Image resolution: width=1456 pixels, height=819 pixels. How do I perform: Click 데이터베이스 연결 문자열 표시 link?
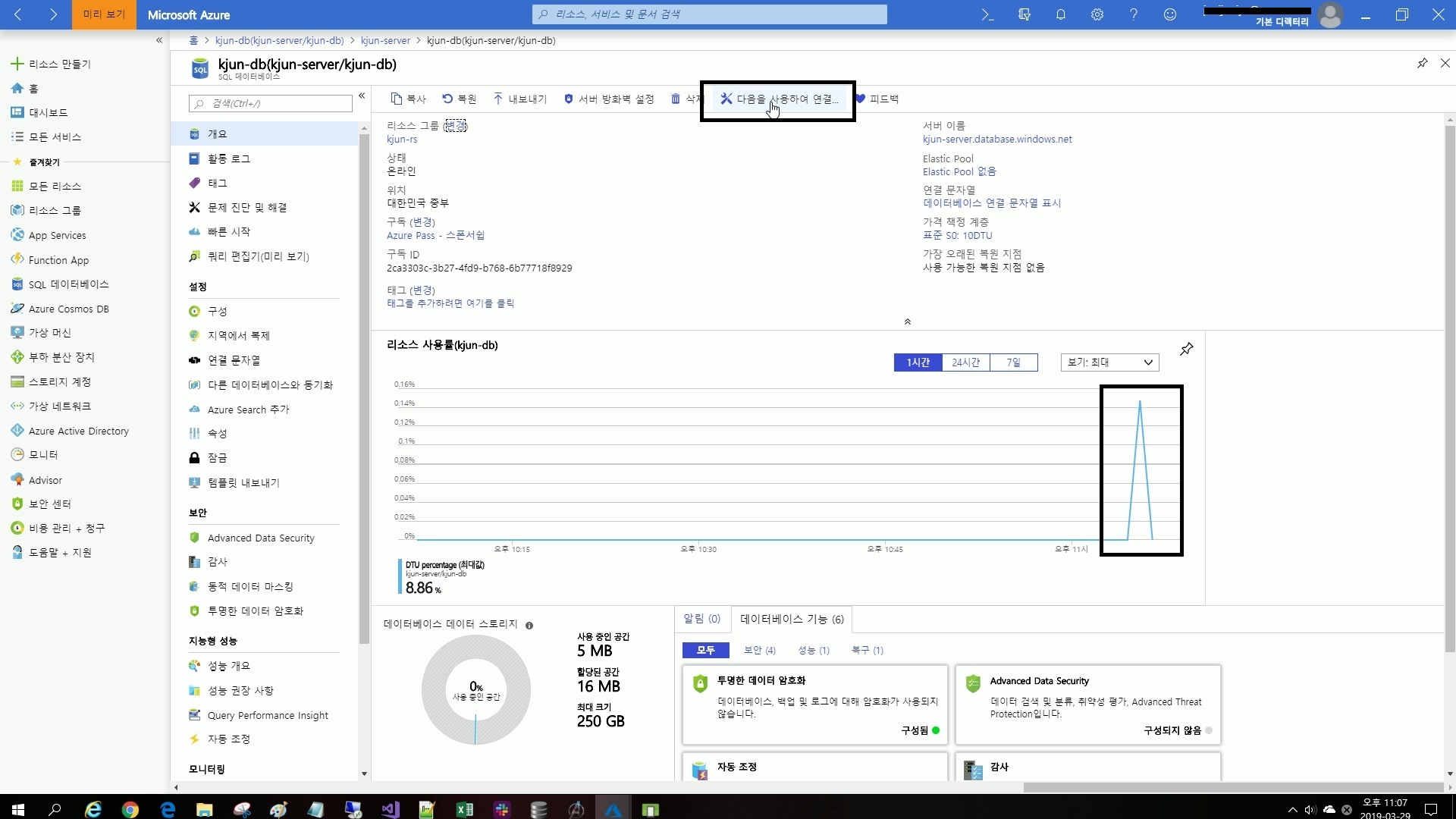[991, 203]
